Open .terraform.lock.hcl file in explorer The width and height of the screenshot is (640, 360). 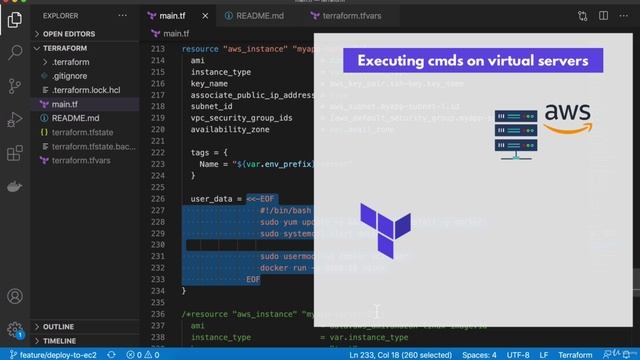click(x=86, y=90)
